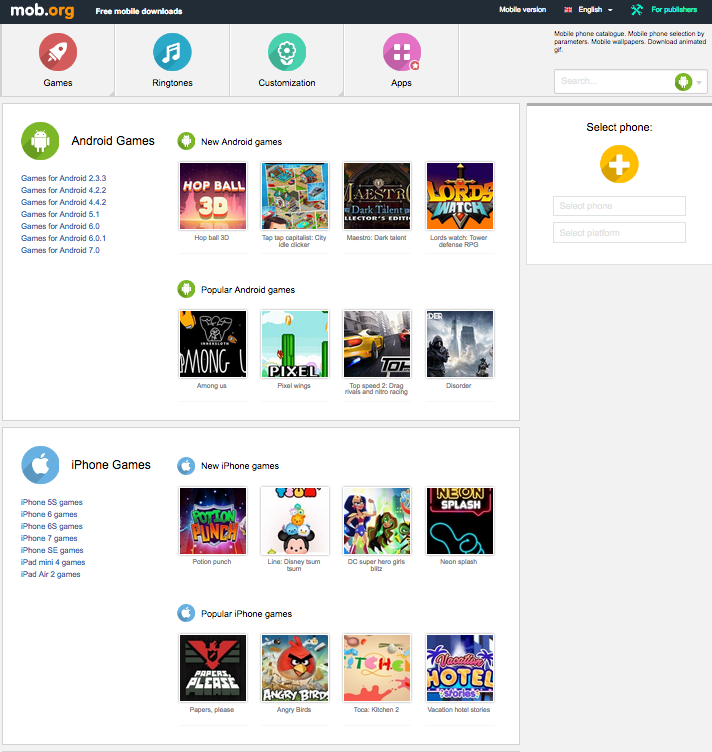Open Games for Android 7.0
This screenshot has width=712, height=752.
pyautogui.click(x=60, y=250)
